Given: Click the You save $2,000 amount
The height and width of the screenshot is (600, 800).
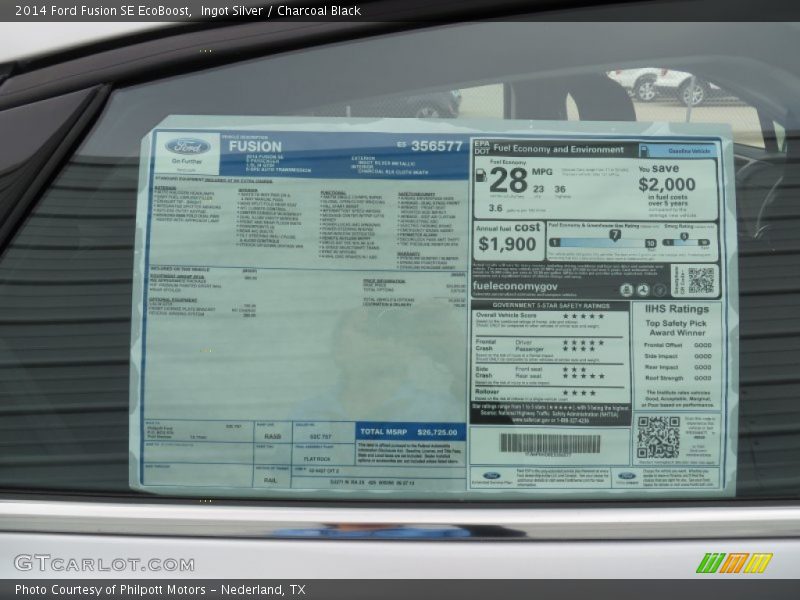Looking at the screenshot, I should 667,184.
